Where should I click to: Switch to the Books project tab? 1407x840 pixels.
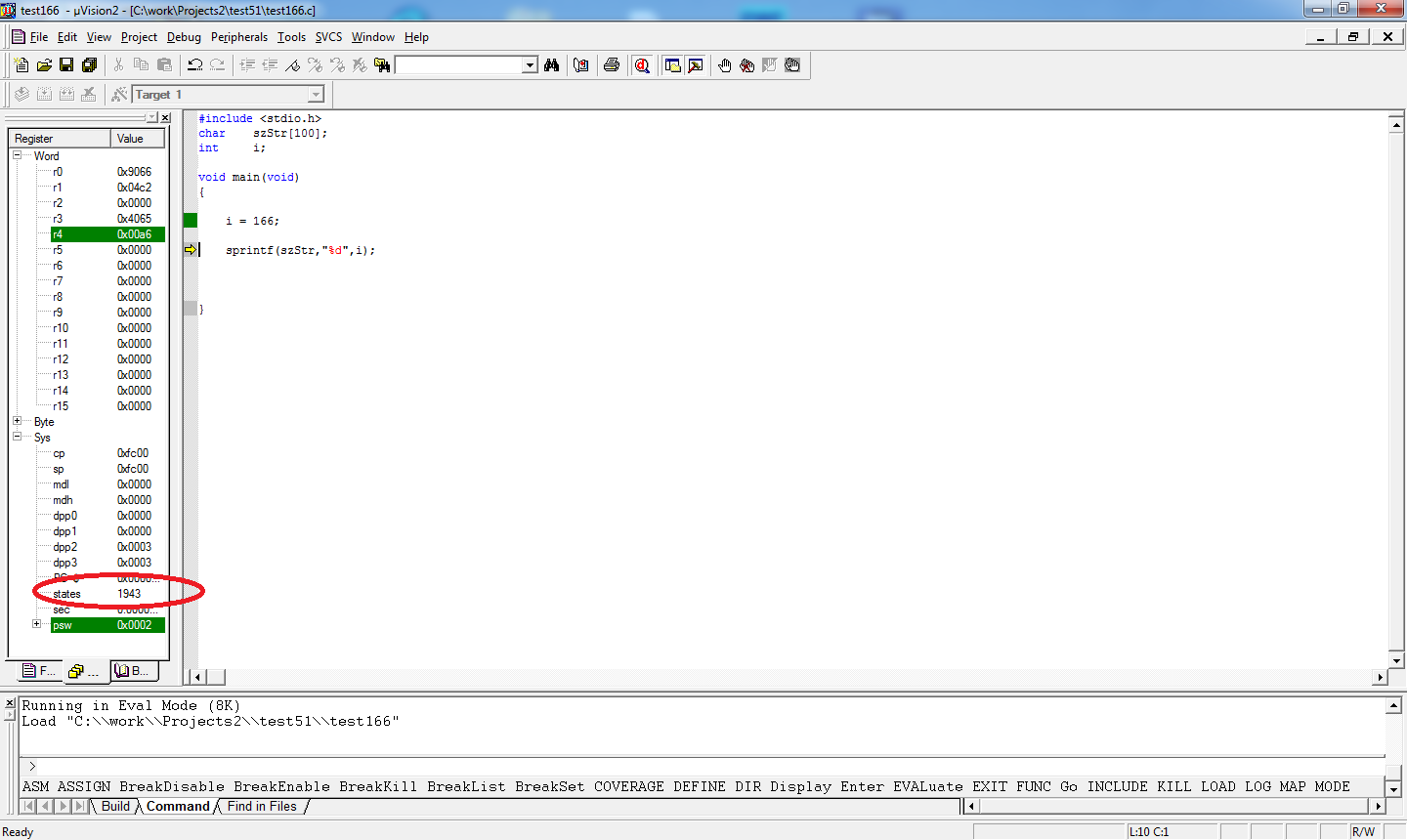point(132,671)
